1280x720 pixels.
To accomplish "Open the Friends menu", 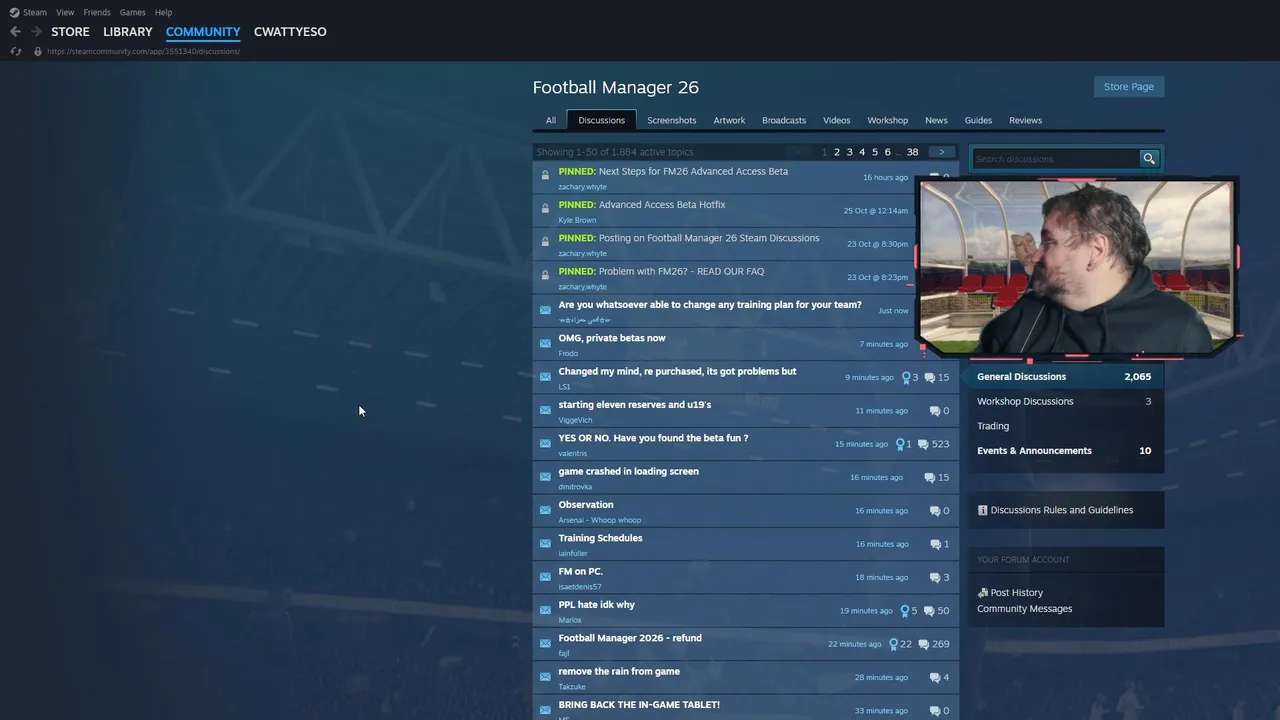I will coord(97,12).
